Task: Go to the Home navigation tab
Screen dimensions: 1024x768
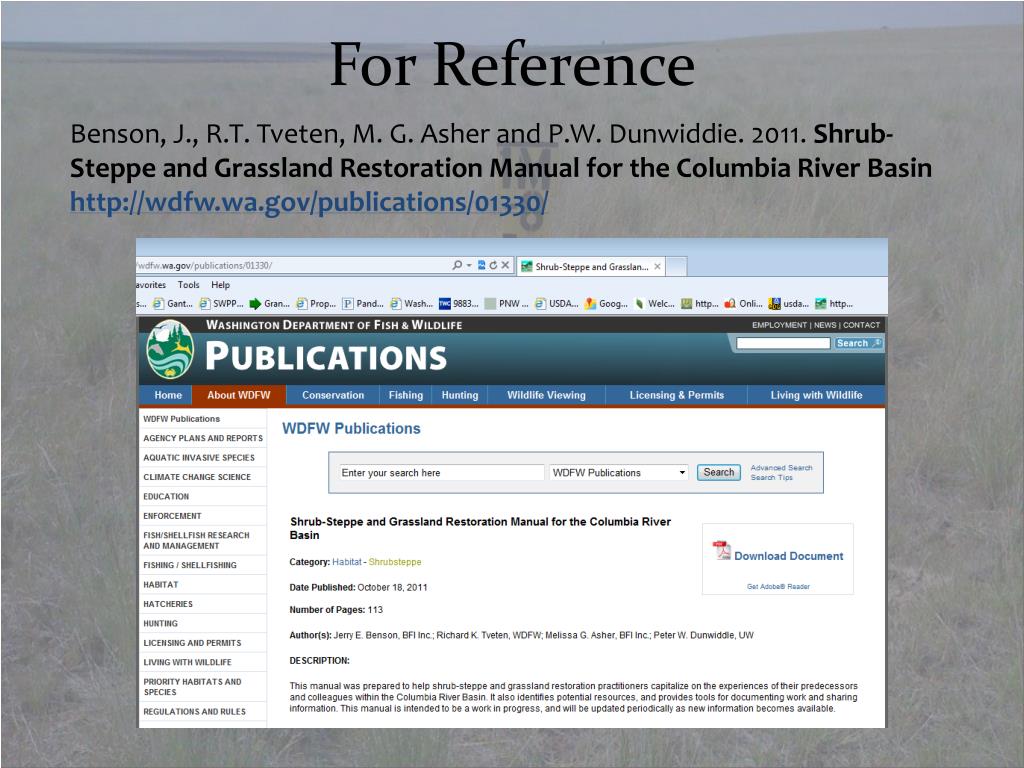Action: coord(168,395)
